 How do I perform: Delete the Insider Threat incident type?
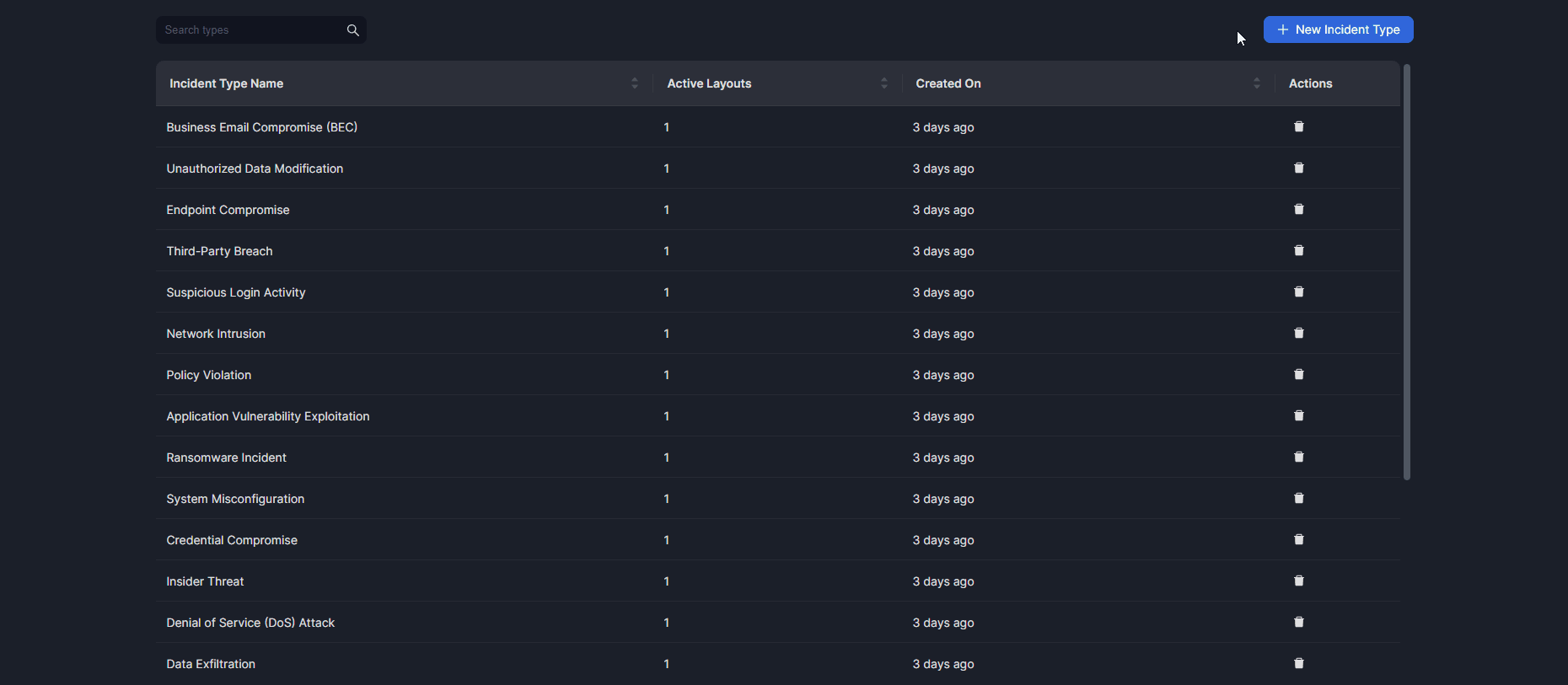pos(1298,581)
